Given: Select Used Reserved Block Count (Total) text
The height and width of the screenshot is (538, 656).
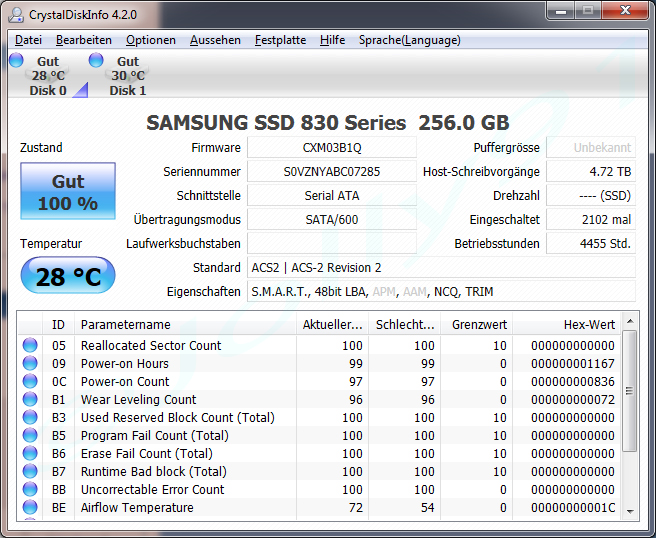Looking at the screenshot, I should coord(178,418).
